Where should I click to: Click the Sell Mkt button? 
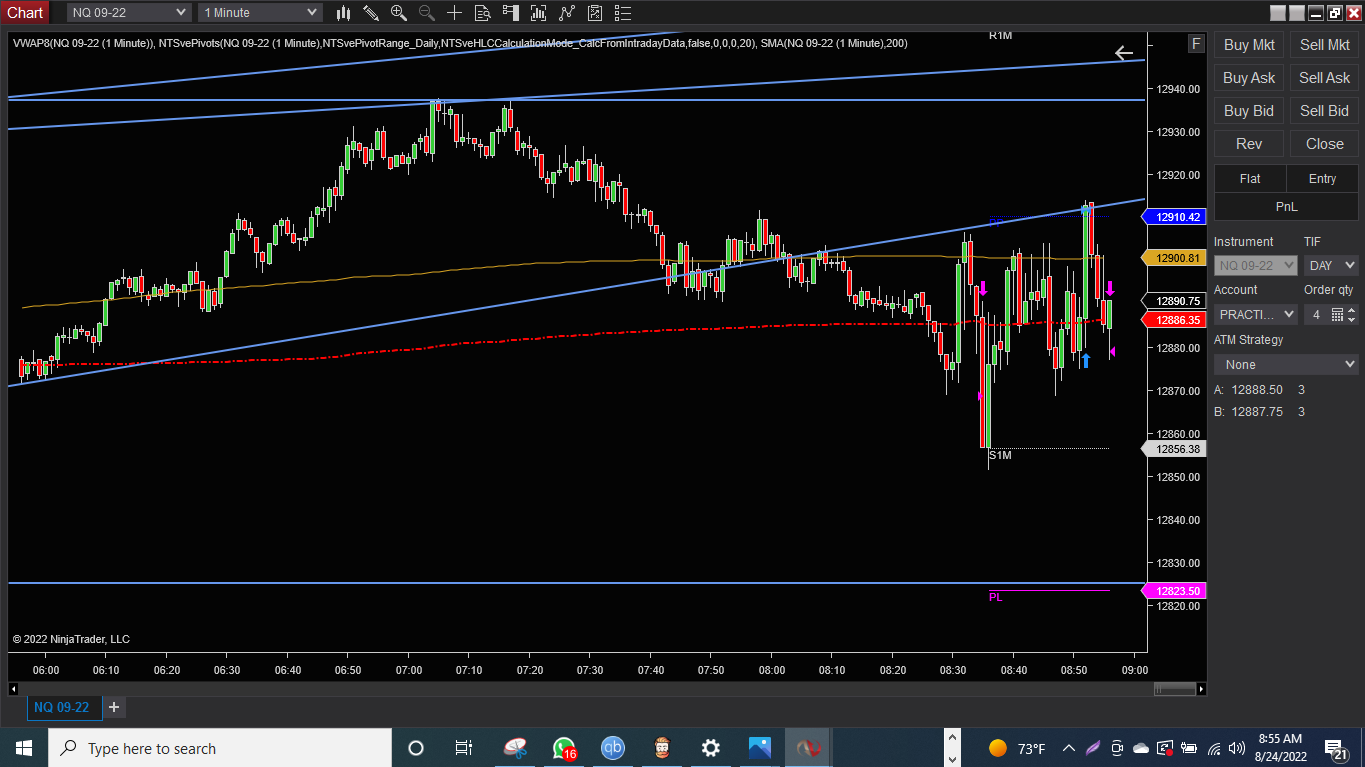click(x=1324, y=45)
